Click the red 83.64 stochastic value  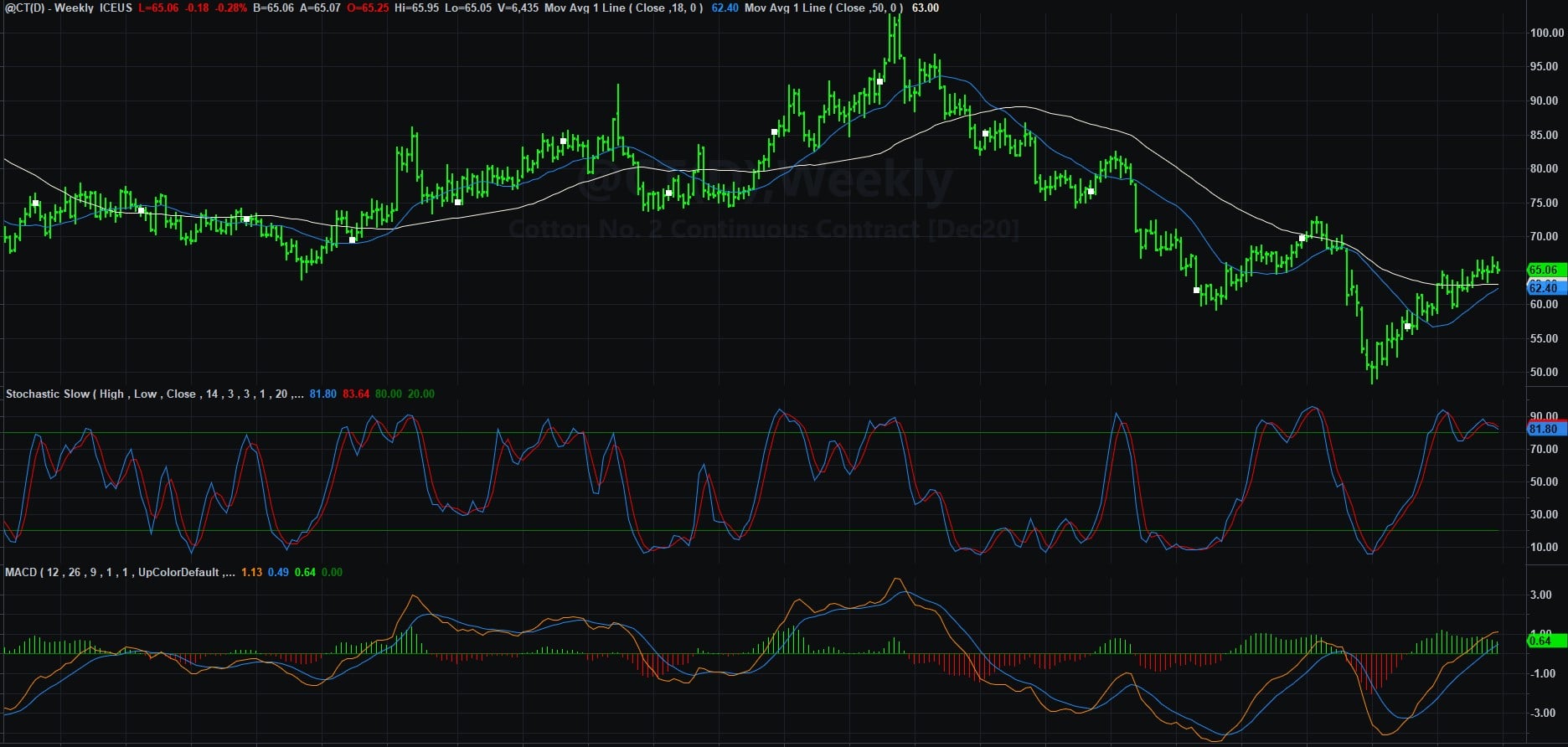[356, 394]
